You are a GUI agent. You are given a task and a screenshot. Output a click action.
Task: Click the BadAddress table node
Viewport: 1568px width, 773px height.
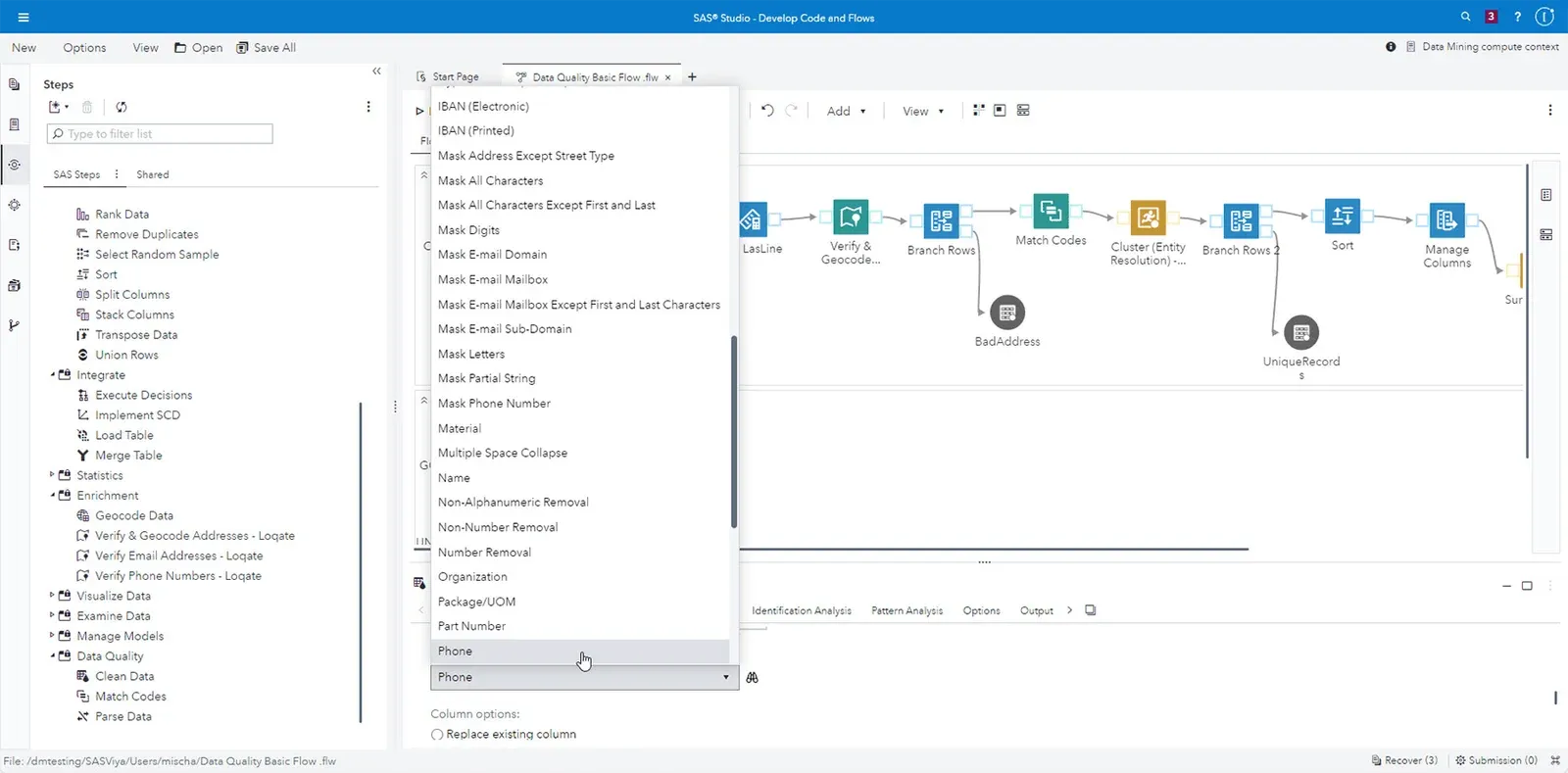[1007, 313]
